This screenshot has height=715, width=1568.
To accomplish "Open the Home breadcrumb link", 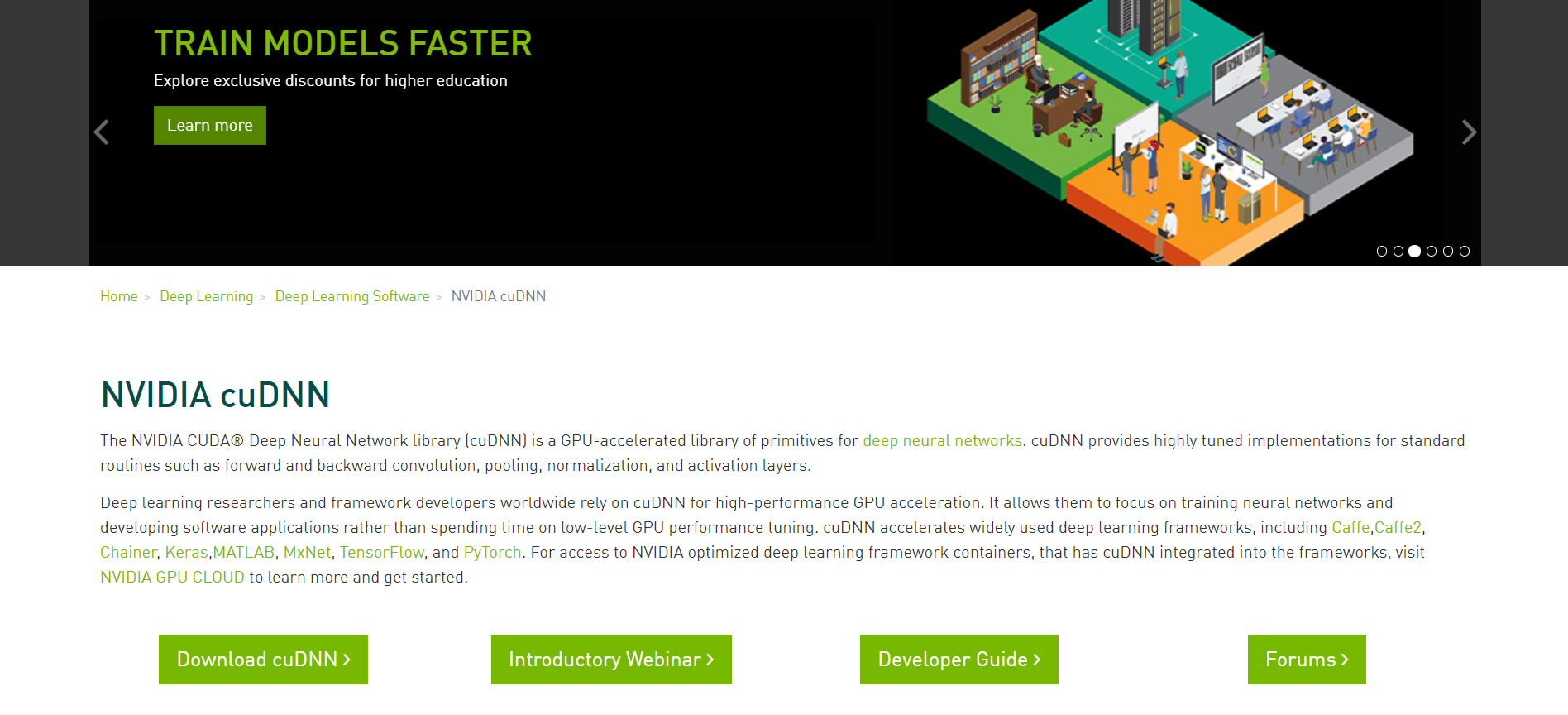I will pyautogui.click(x=119, y=296).
